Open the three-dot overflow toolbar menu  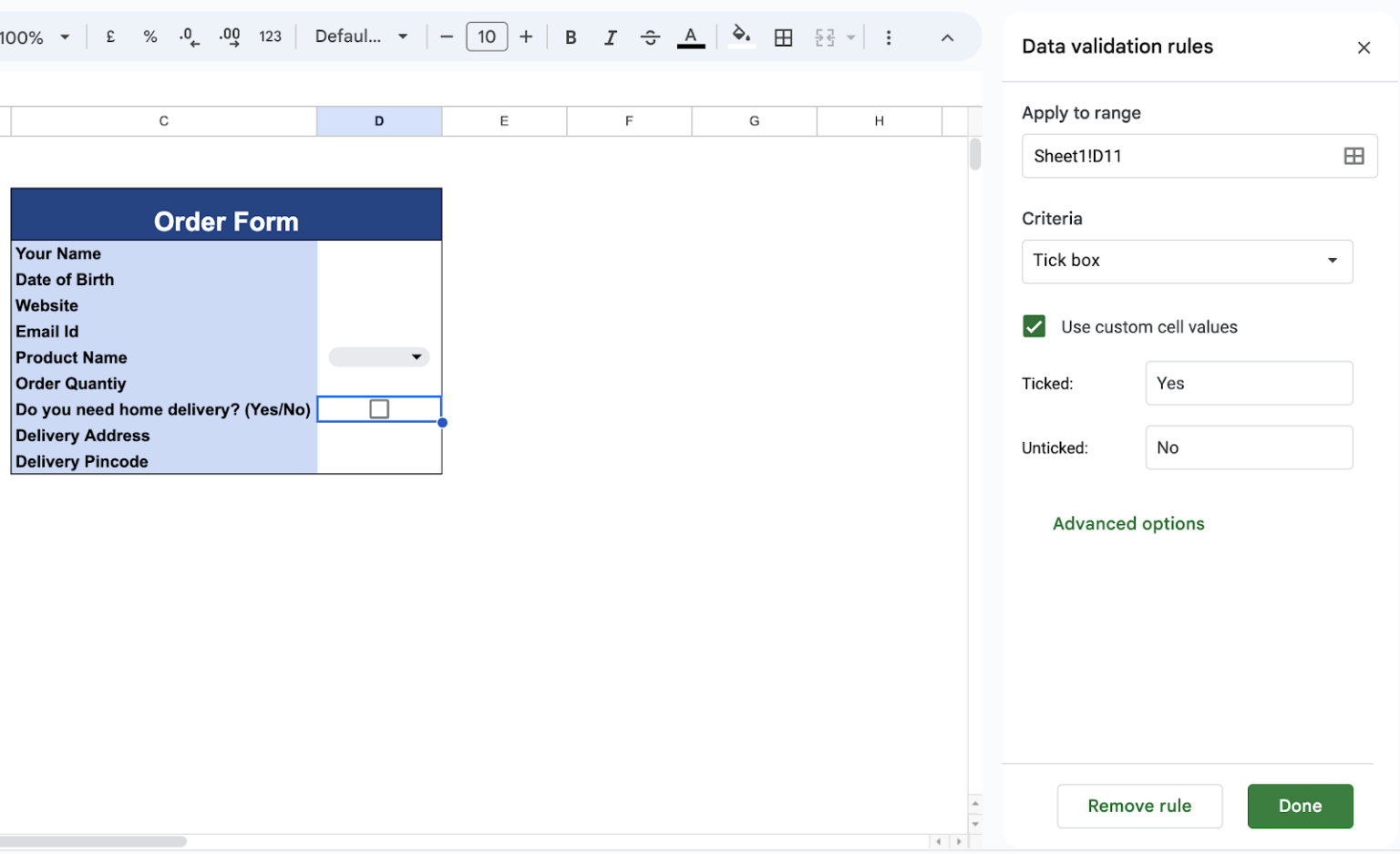(889, 36)
